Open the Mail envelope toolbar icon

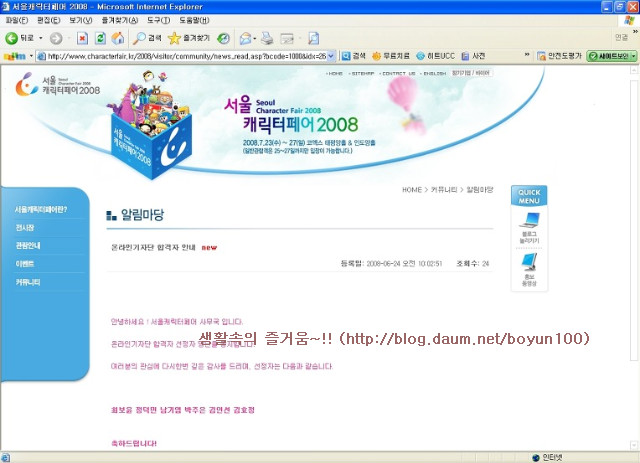tap(245, 38)
